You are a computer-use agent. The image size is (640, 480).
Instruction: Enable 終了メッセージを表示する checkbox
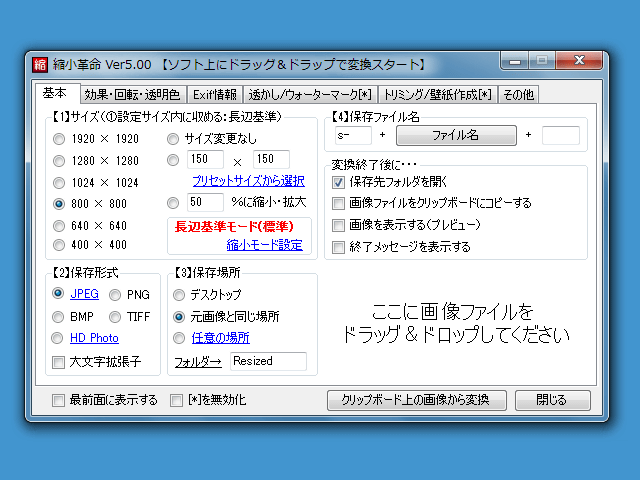coord(338,247)
